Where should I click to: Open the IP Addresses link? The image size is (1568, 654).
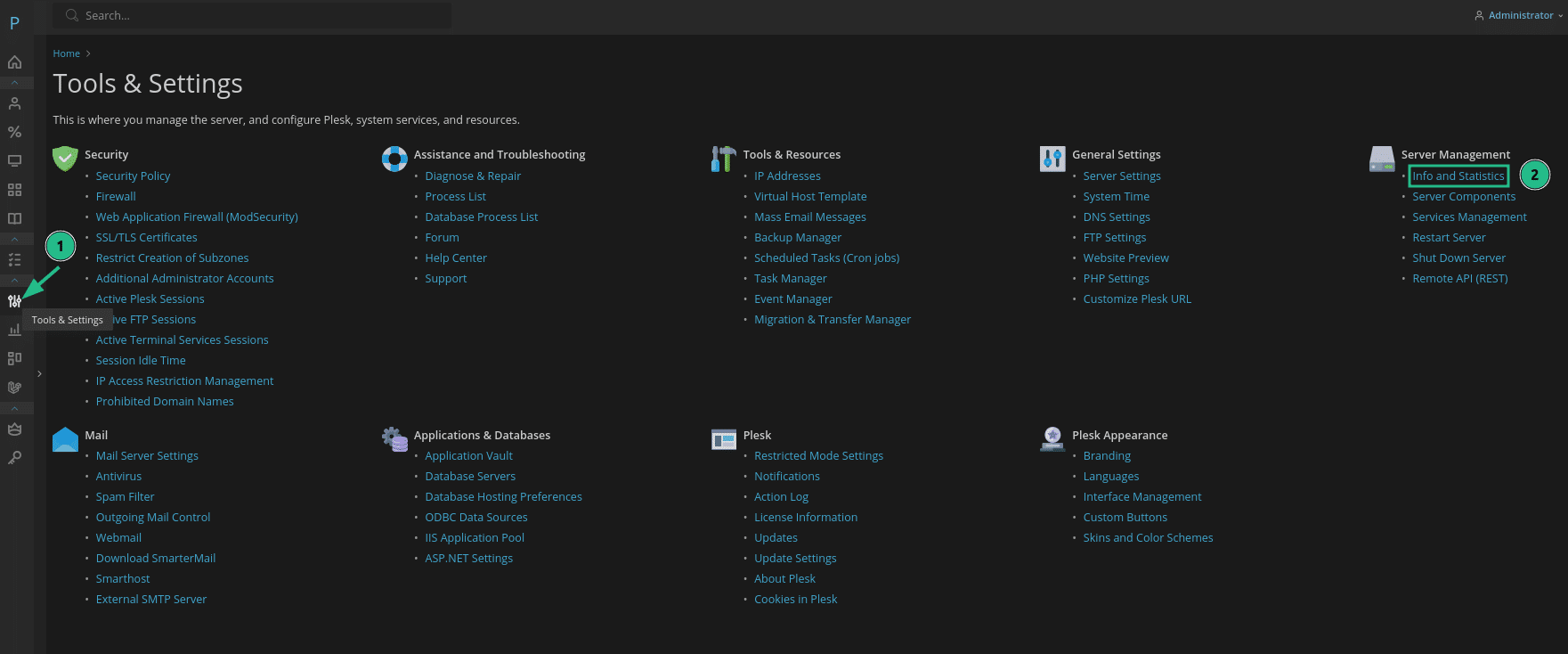pos(787,176)
